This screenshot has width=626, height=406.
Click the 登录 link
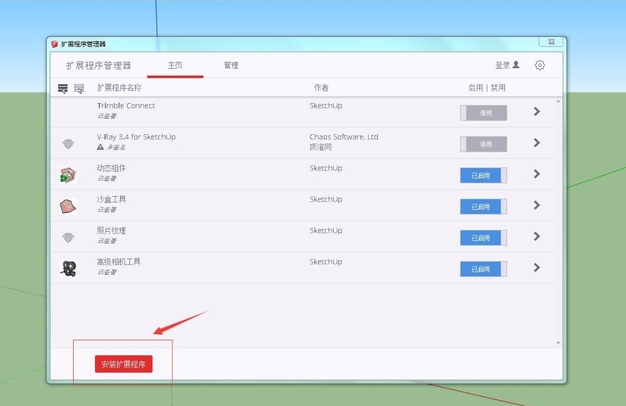pos(502,65)
